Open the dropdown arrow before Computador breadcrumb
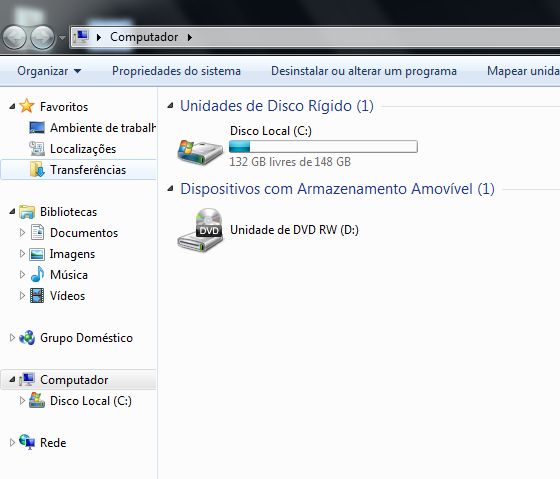The height and width of the screenshot is (479, 560). (99, 37)
